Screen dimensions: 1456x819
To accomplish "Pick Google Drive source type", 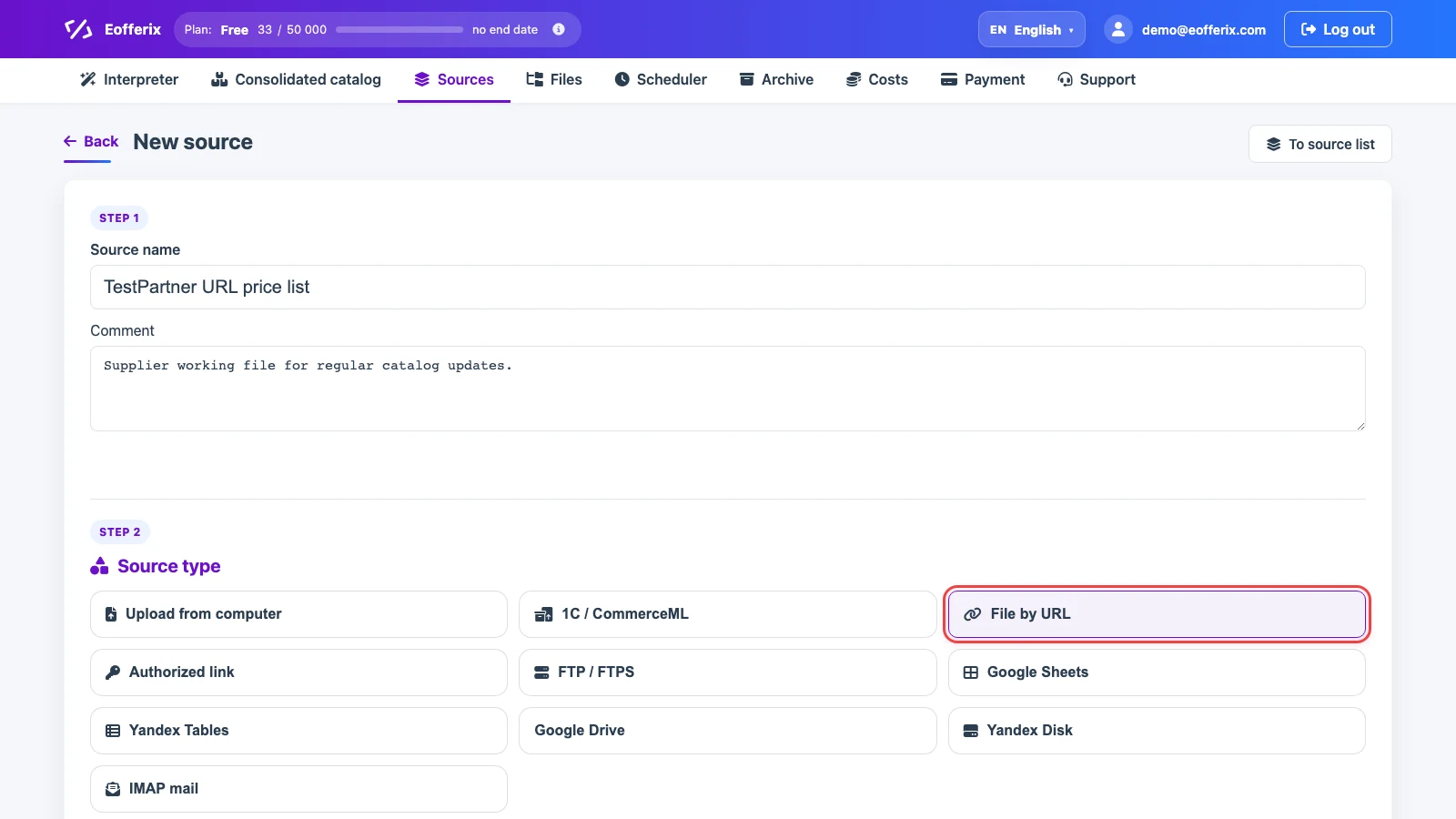I will (727, 731).
